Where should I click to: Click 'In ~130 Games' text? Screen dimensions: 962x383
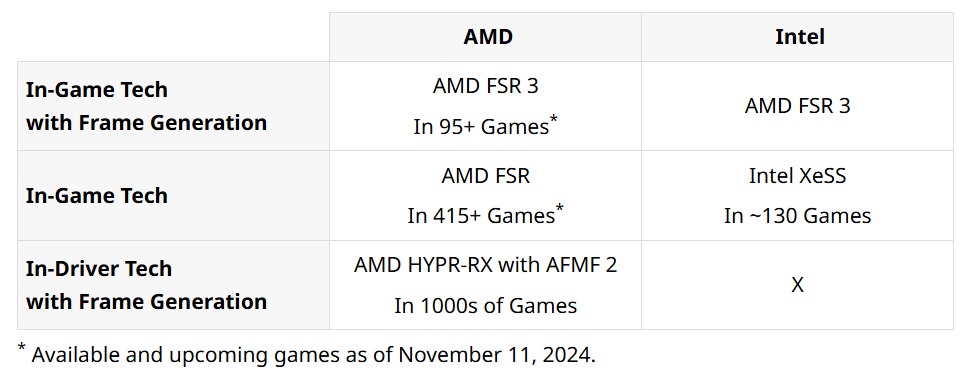point(798,216)
